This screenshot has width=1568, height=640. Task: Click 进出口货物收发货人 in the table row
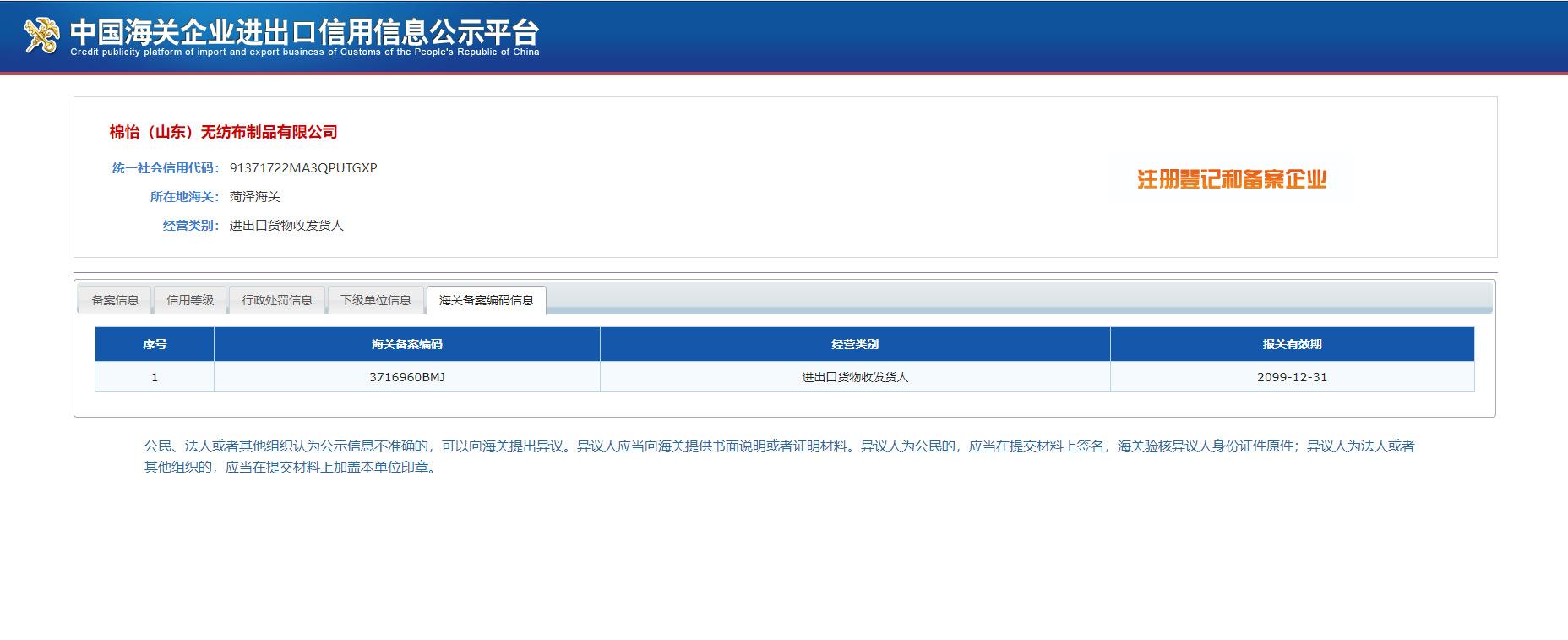coord(855,377)
